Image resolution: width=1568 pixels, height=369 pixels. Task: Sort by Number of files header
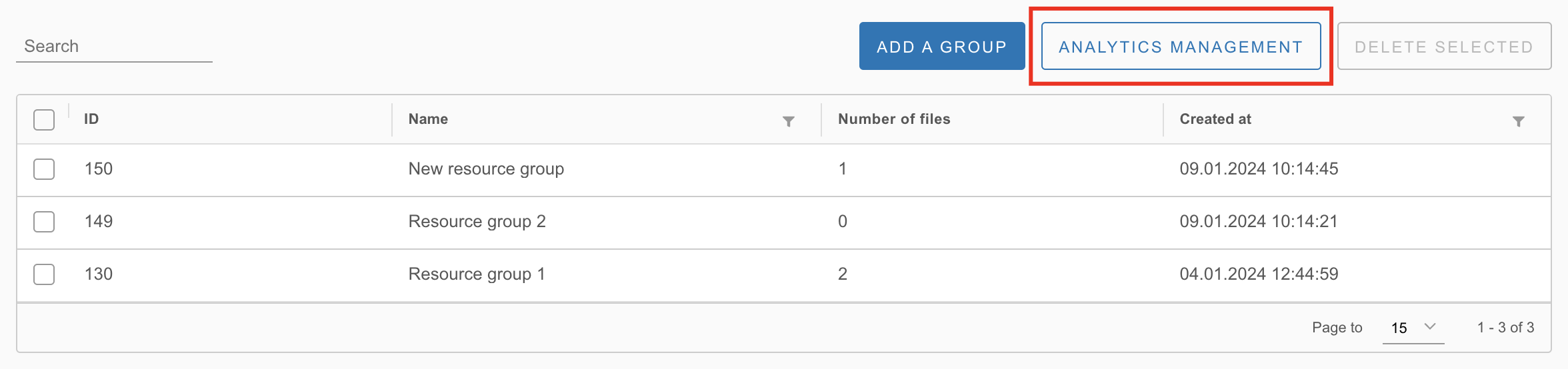click(893, 119)
